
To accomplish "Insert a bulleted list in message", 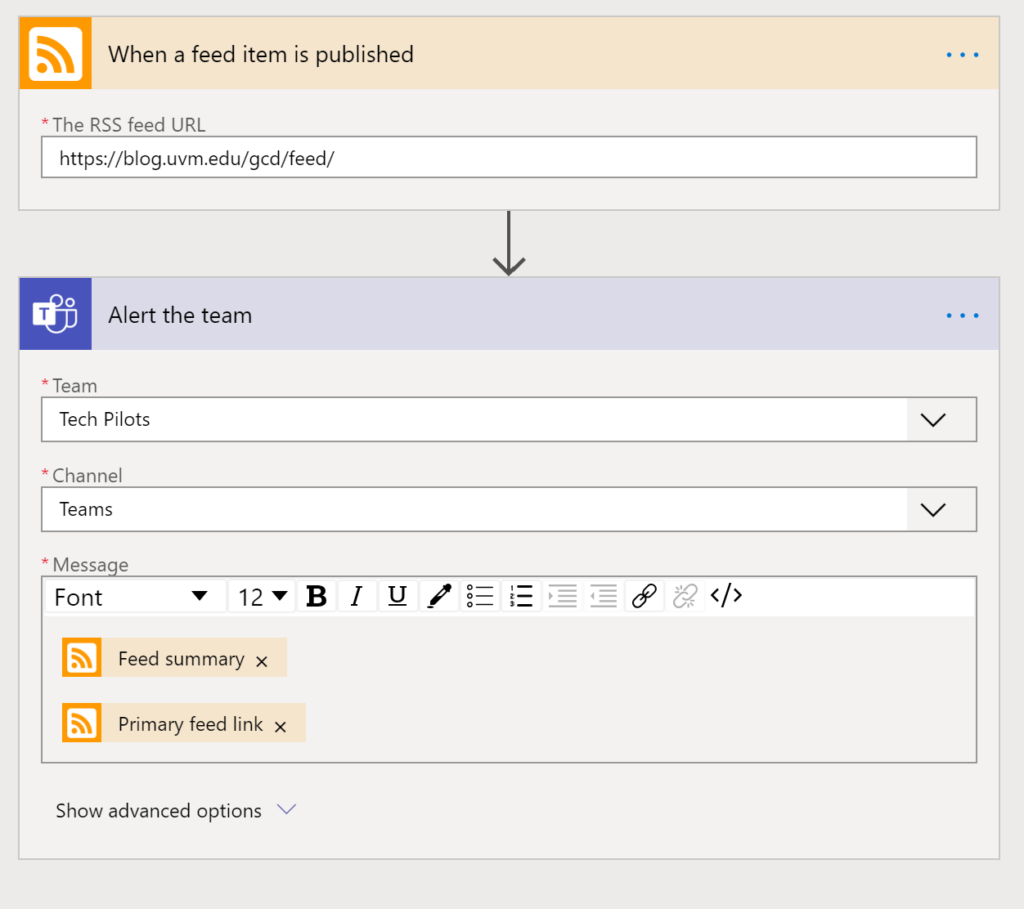I will 480,597.
